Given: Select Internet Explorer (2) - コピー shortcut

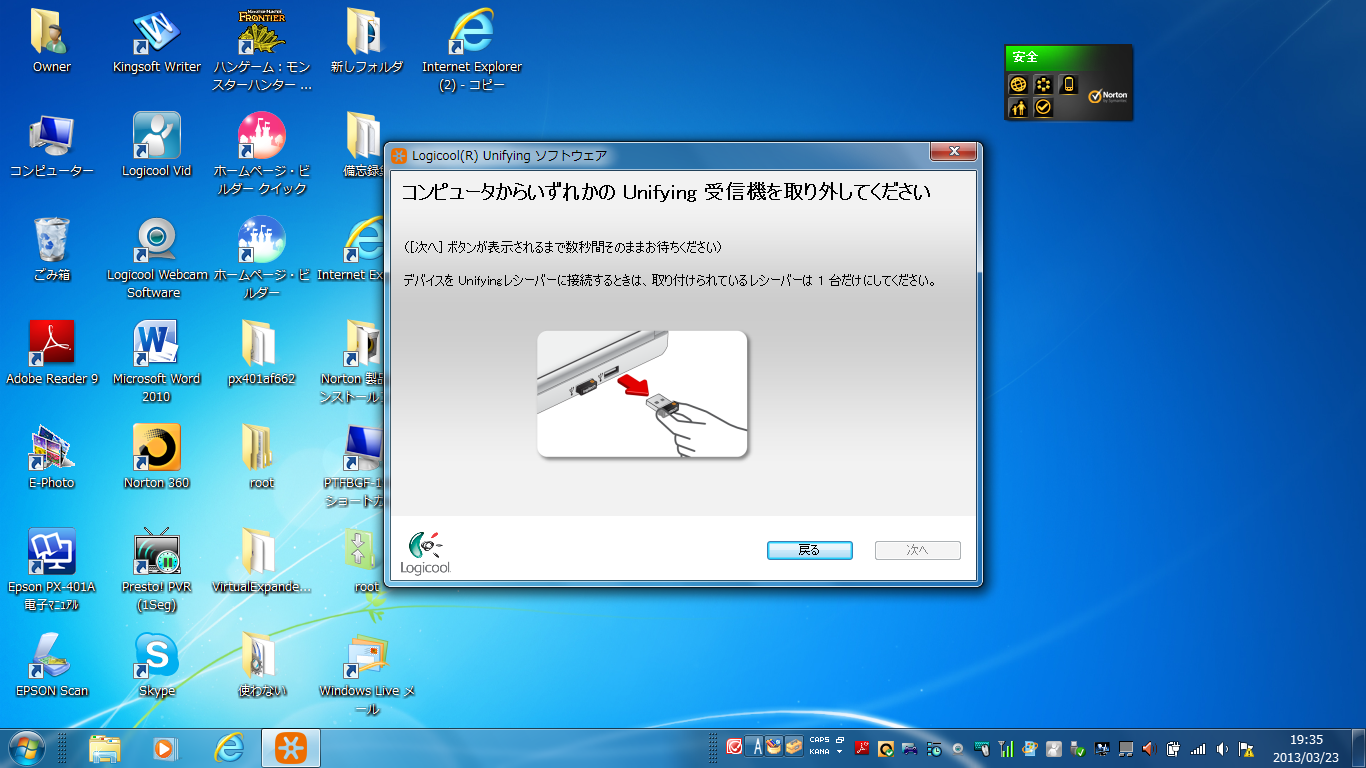Looking at the screenshot, I should (472, 51).
